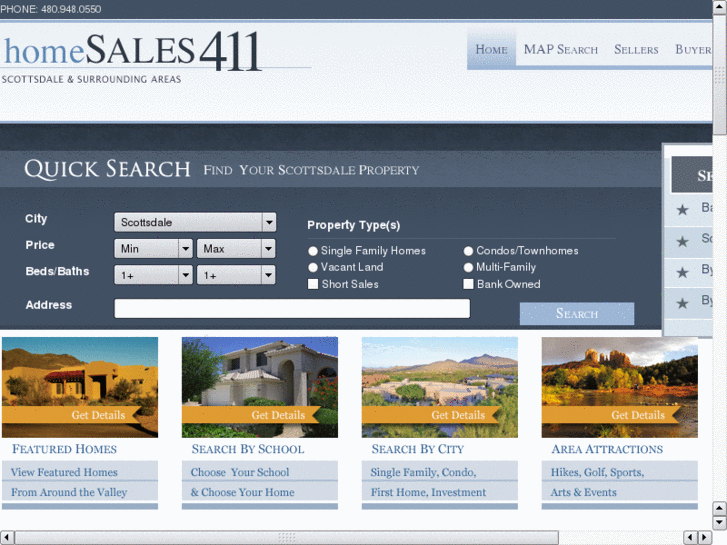Open the MAP Search navigation tab

coord(561,50)
